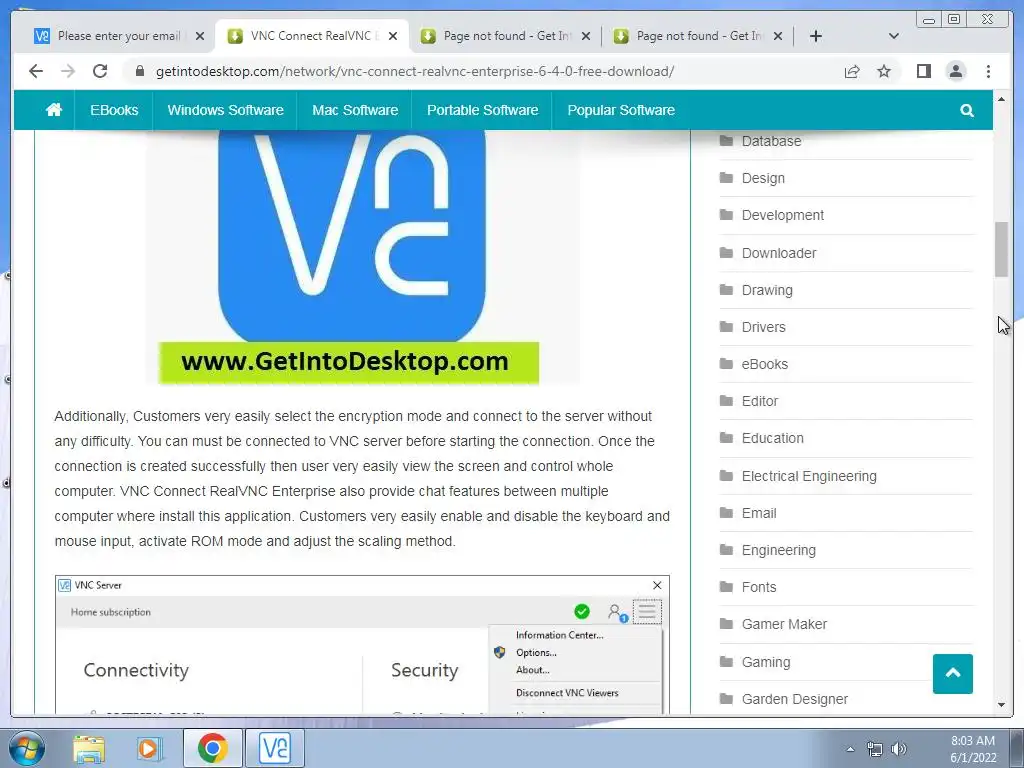Launch Windows Media Player from the taskbar
The width and height of the screenshot is (1024, 768).
[150, 748]
